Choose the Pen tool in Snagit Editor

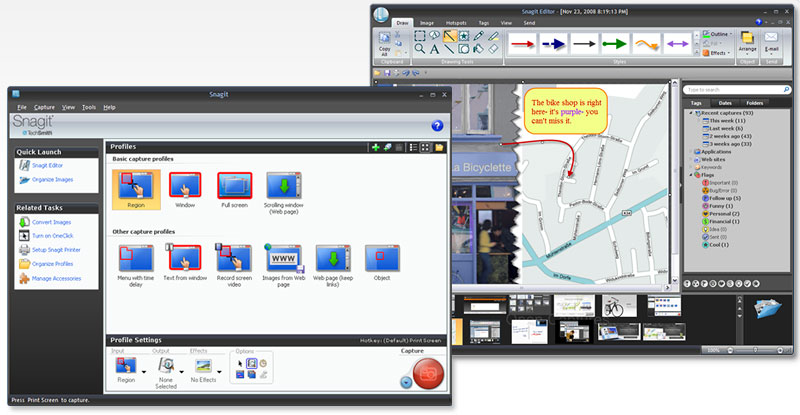coord(478,36)
